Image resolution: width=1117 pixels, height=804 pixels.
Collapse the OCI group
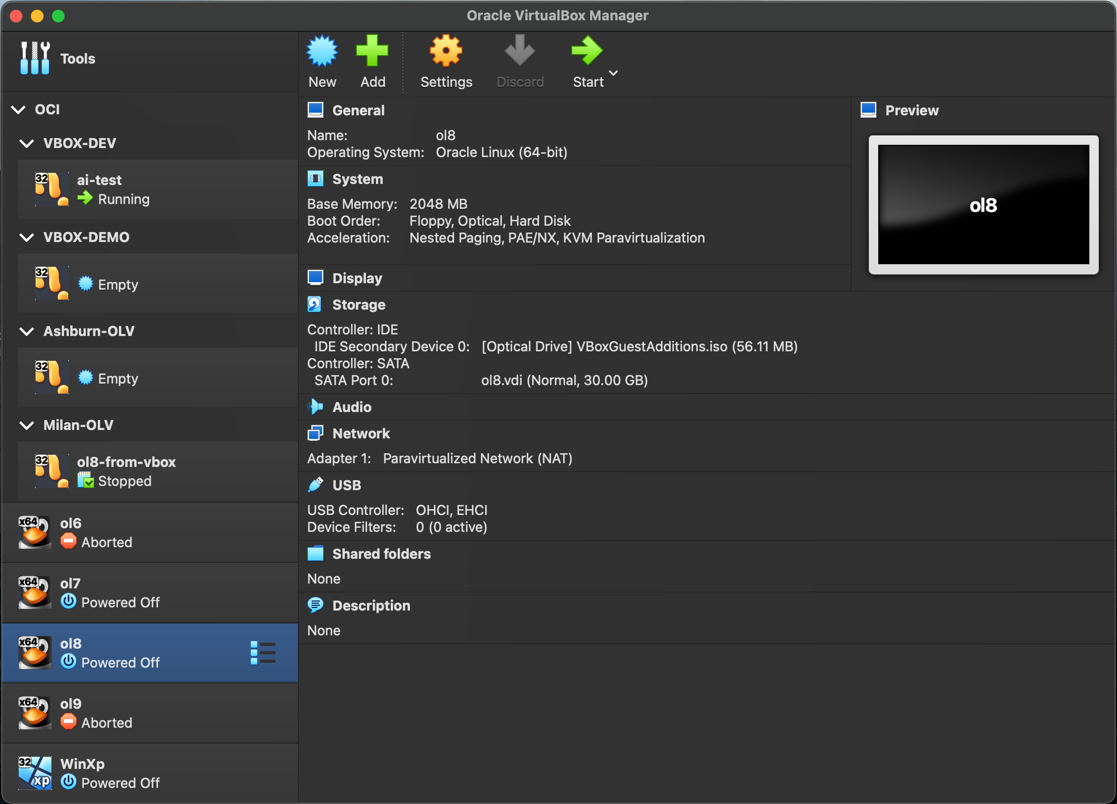click(x=19, y=110)
